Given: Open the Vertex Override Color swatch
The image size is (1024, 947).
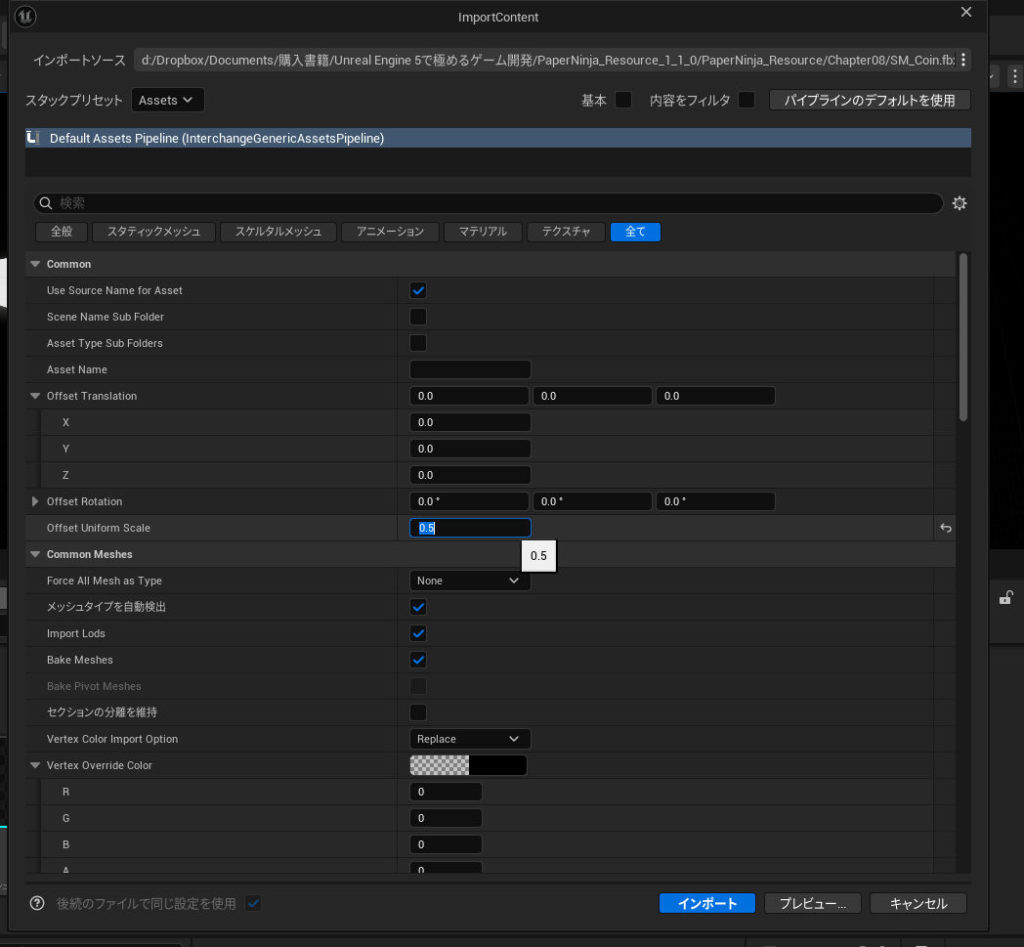Looking at the screenshot, I should coord(468,765).
